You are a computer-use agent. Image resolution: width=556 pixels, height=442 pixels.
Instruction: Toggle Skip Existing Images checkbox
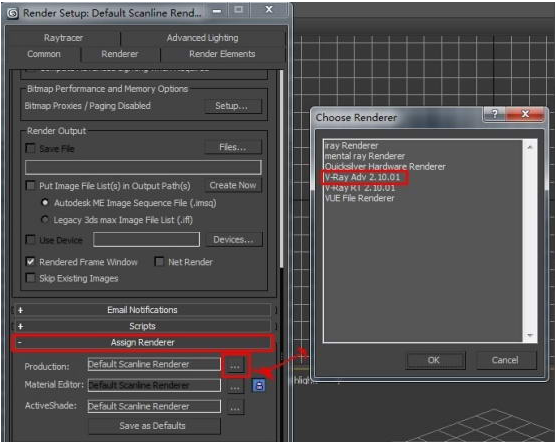[x=30, y=278]
